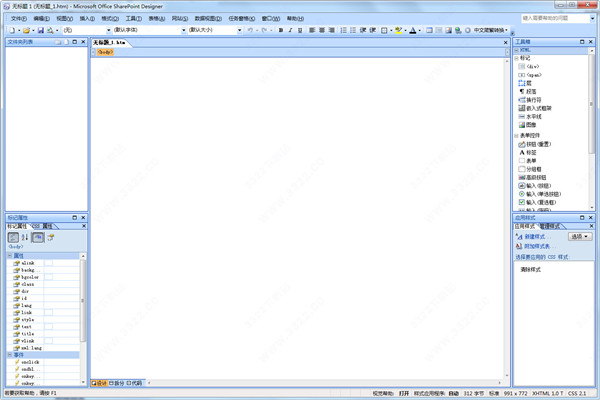Image resolution: width=600 pixels, height=400 pixels.
Task: Insert <span> from the Toolbox
Action: point(530,75)
